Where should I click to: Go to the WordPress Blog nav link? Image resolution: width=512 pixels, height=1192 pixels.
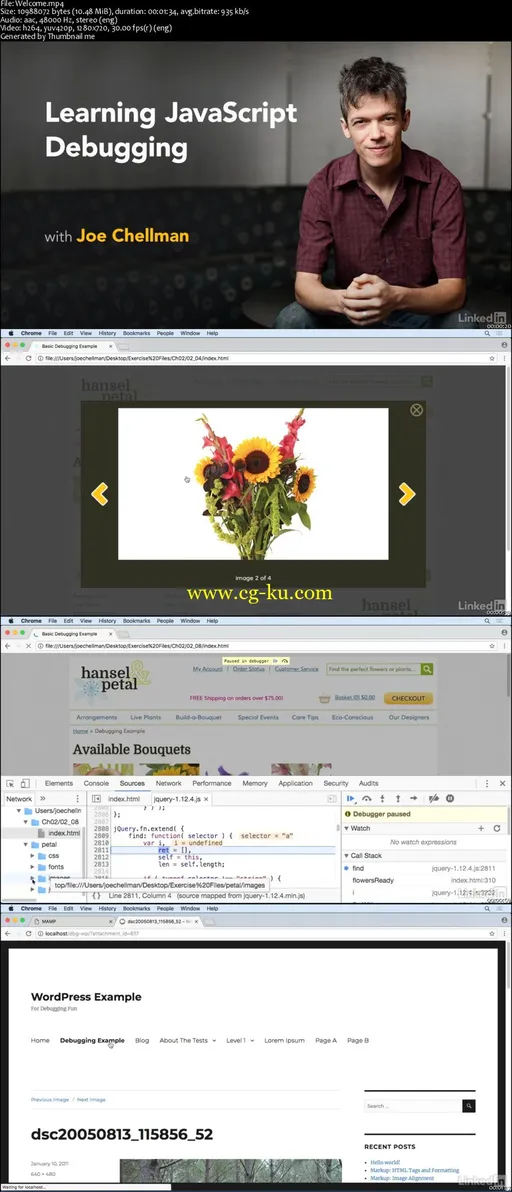pos(142,1040)
